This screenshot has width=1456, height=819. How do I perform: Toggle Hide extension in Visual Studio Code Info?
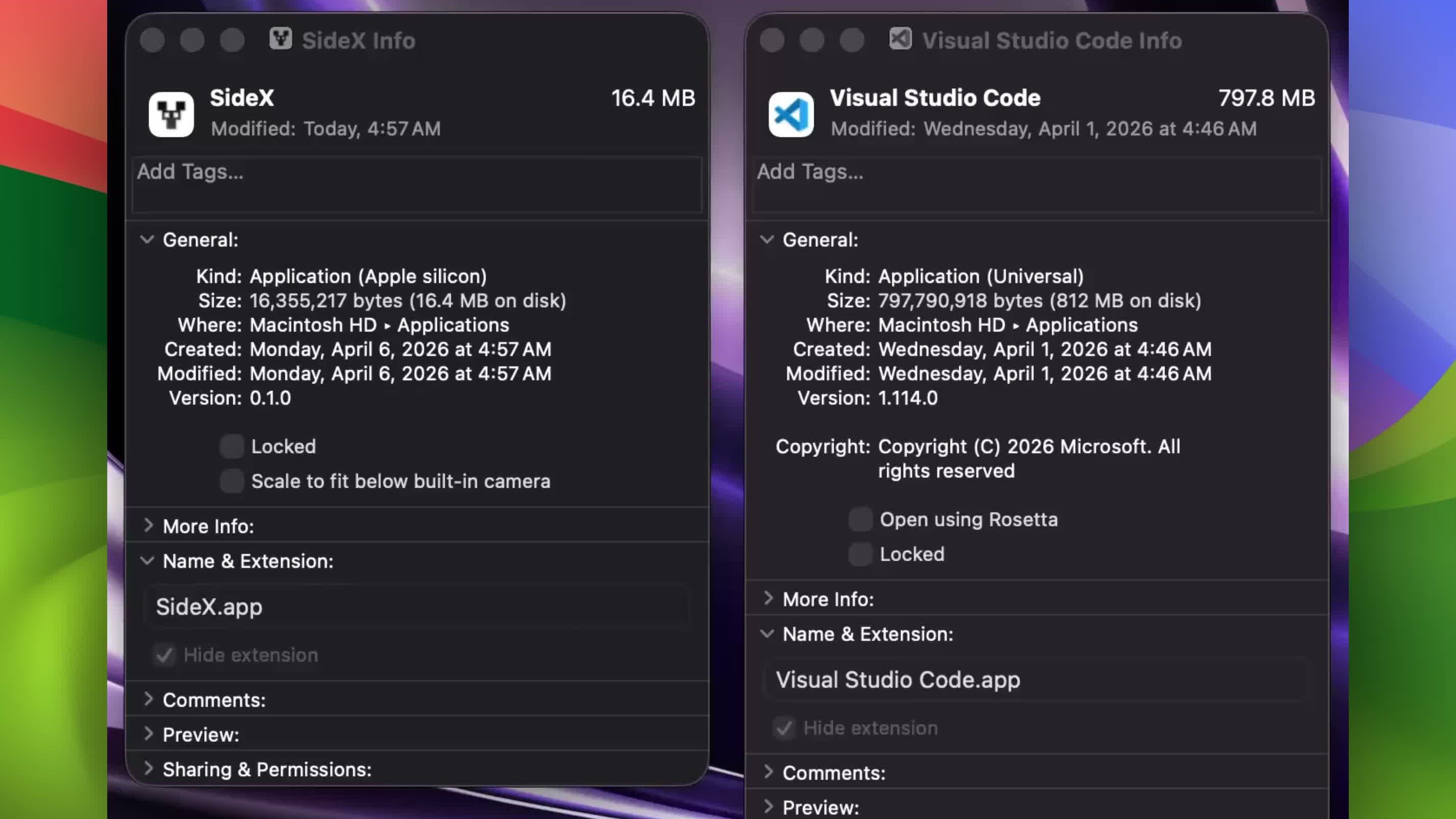pyautogui.click(x=784, y=728)
